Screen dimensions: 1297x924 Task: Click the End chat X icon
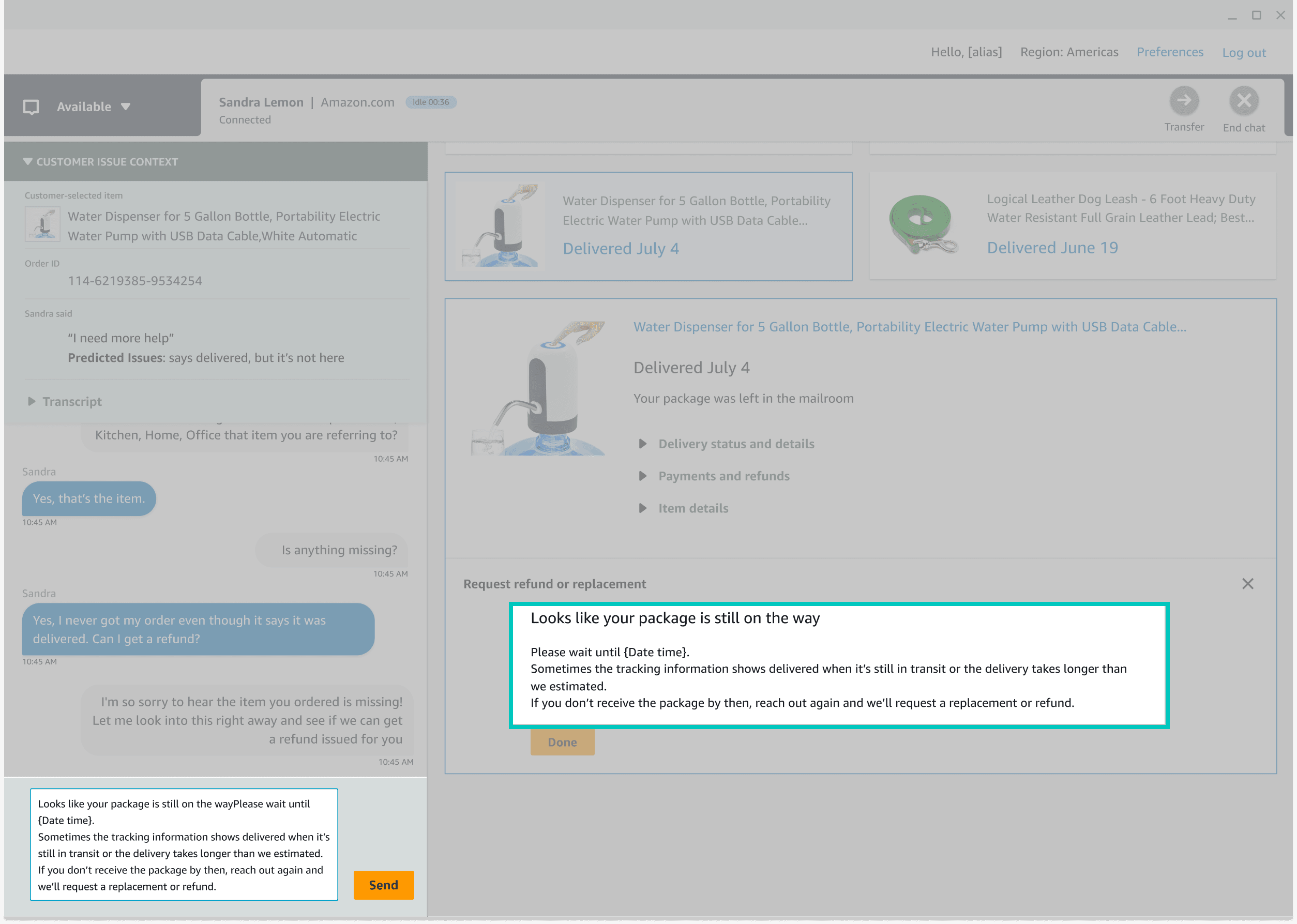click(1244, 101)
